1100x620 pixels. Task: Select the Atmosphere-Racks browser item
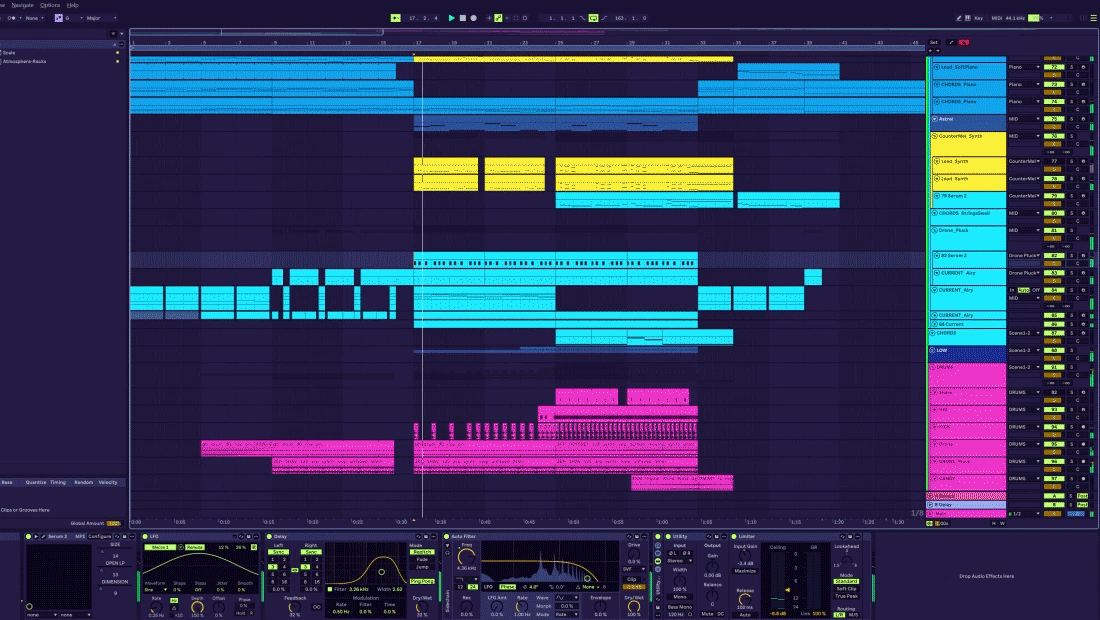(25, 61)
